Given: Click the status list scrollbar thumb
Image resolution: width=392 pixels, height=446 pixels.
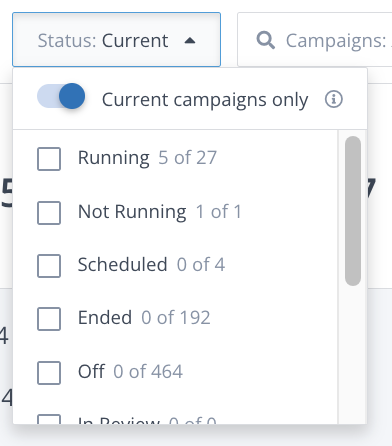Looking at the screenshot, I should coord(353,211).
